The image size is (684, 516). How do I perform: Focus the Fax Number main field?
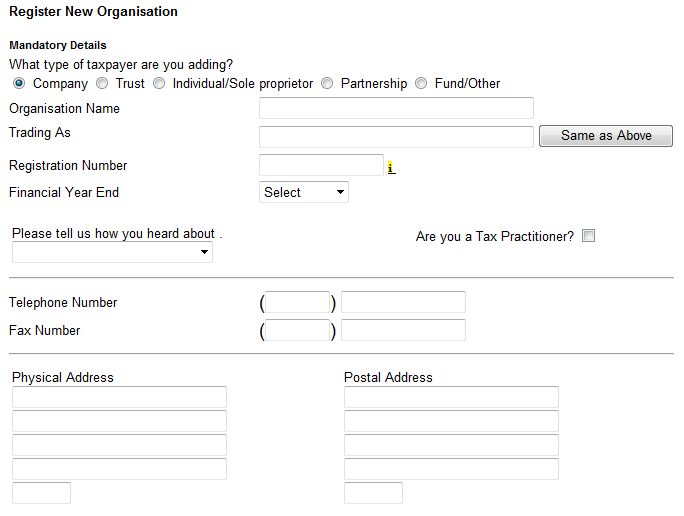pos(403,330)
